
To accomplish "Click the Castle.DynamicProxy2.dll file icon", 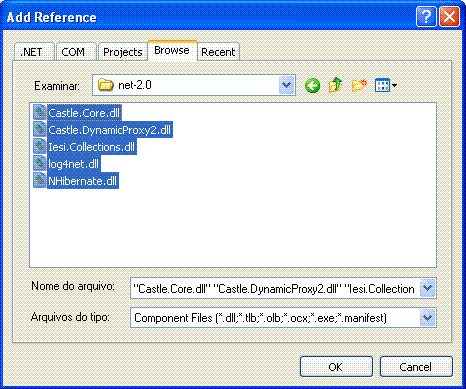I will (x=40, y=130).
